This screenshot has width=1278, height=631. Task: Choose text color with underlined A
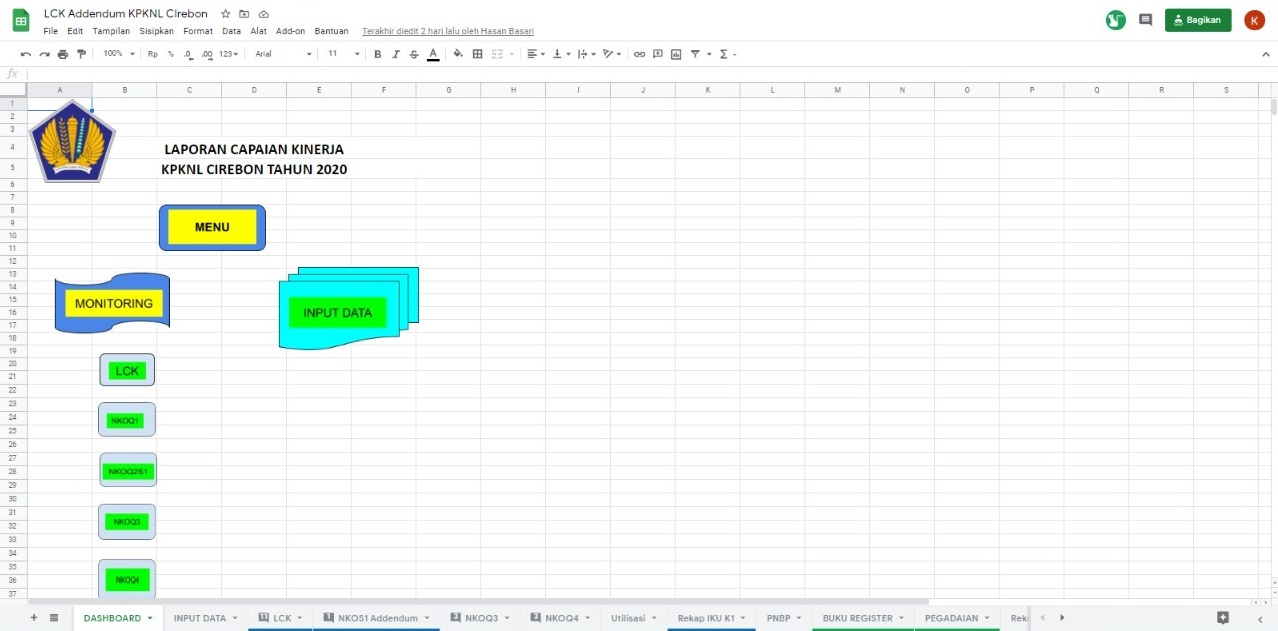tap(433, 54)
